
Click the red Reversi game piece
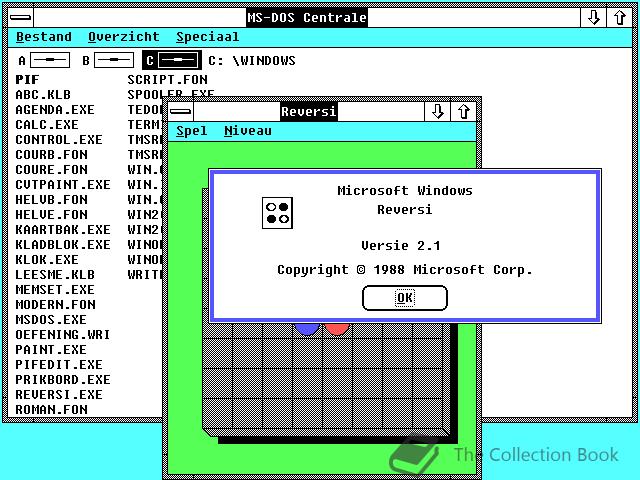point(337,329)
